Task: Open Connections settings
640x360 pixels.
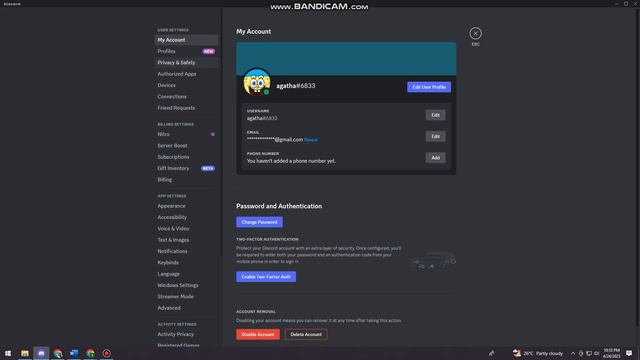Action: pyautogui.click(x=186, y=97)
